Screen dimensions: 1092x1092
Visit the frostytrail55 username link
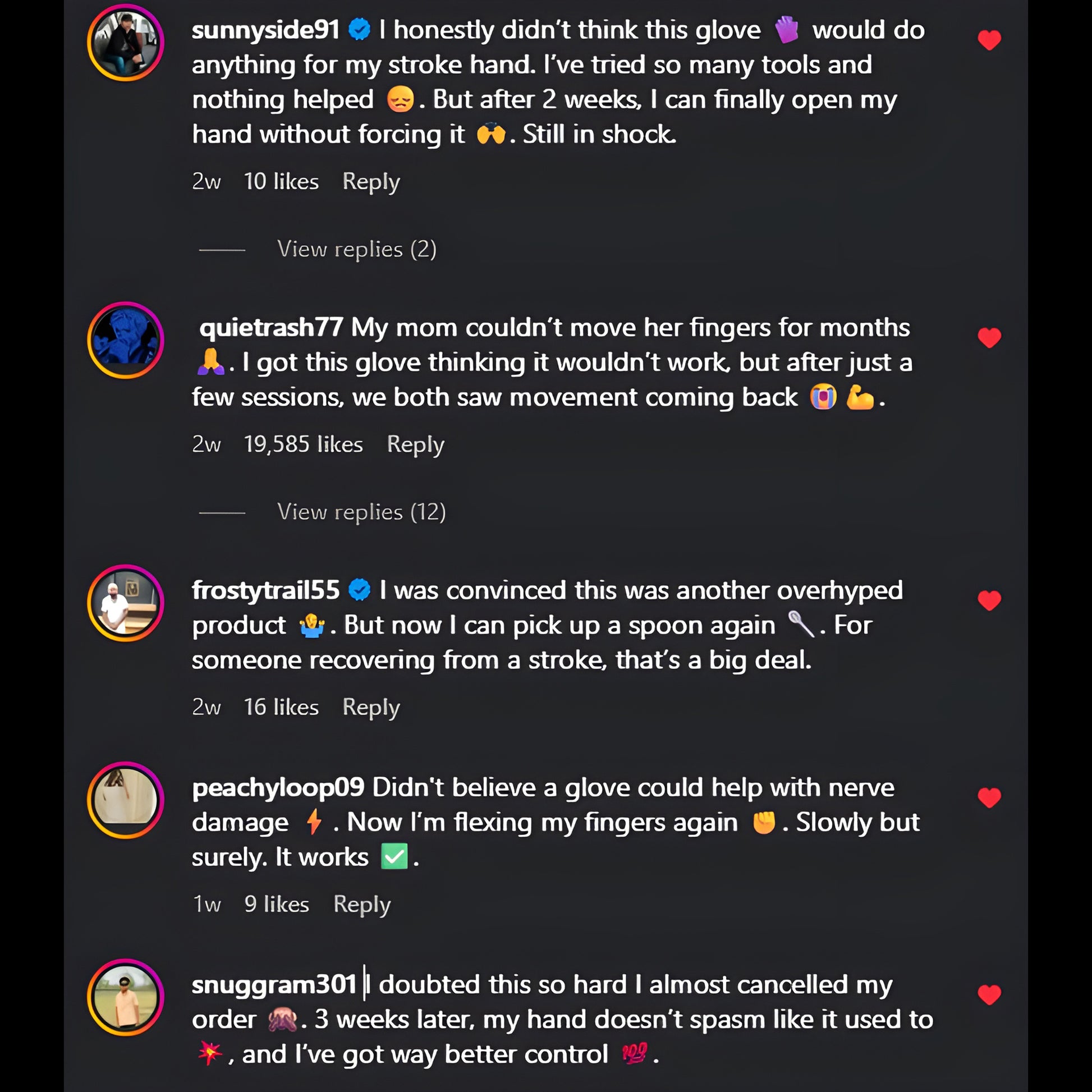point(265,591)
